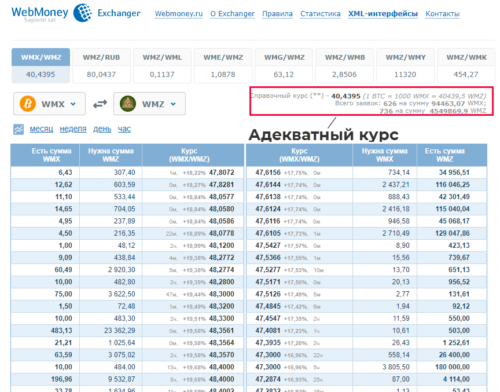This screenshot has width=500, height=392.
Task: Click the green WMZ pyramid icon
Action: [128, 104]
